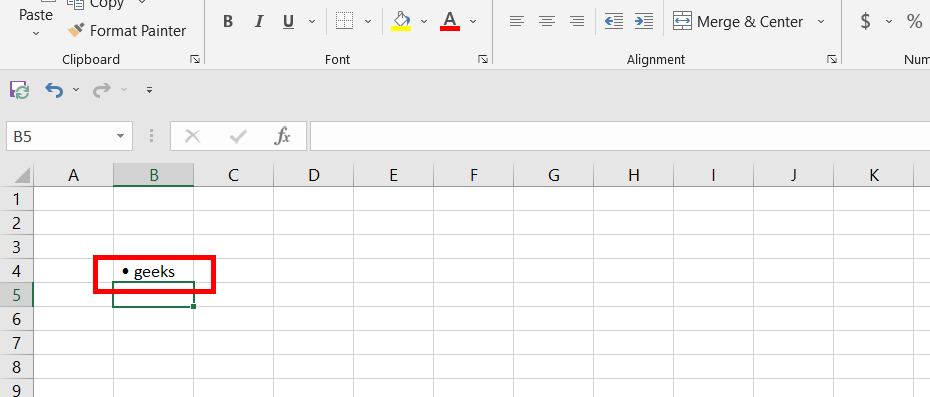Click Select All corner triangle
The image size is (930, 397).
point(21,176)
